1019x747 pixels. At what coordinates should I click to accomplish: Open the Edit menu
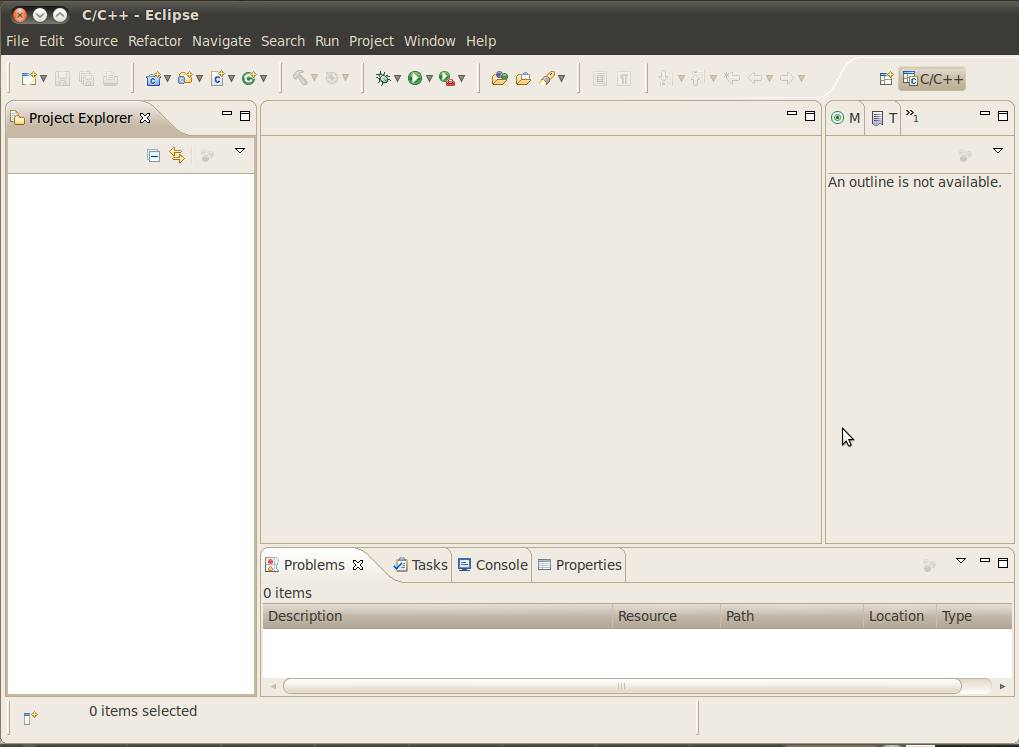tap(51, 41)
